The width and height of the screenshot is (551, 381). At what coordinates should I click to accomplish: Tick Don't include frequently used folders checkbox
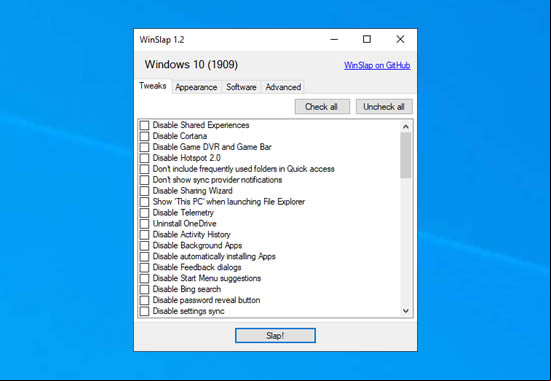pos(144,169)
